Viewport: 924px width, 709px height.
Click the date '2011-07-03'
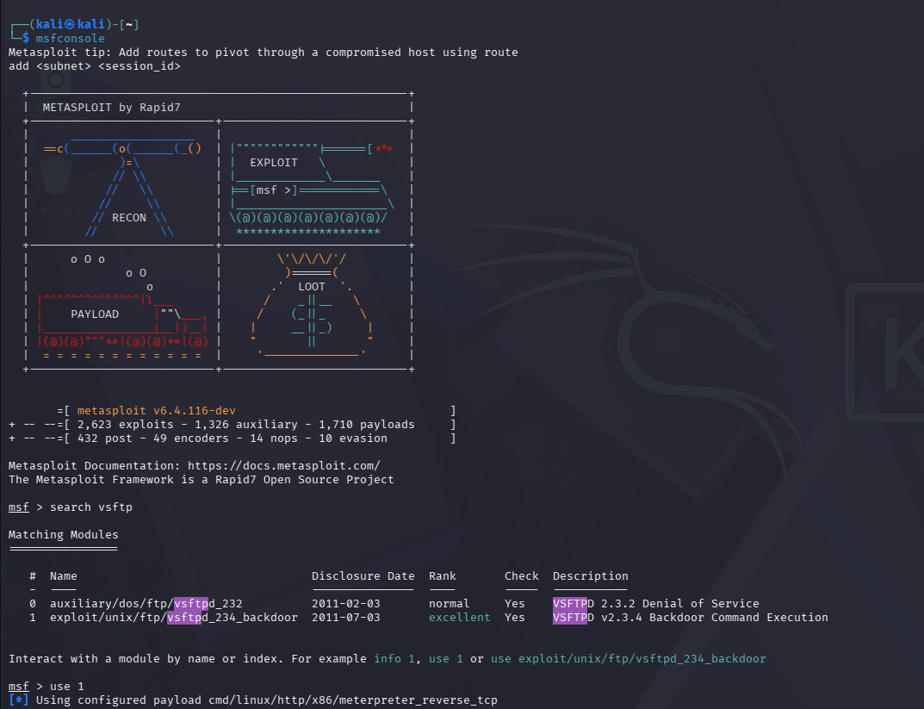click(346, 617)
